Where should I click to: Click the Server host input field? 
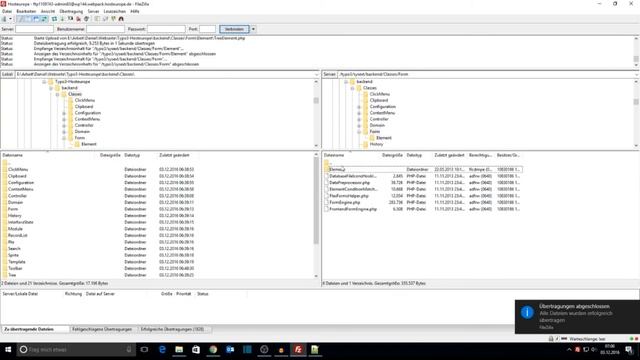point(34,29)
